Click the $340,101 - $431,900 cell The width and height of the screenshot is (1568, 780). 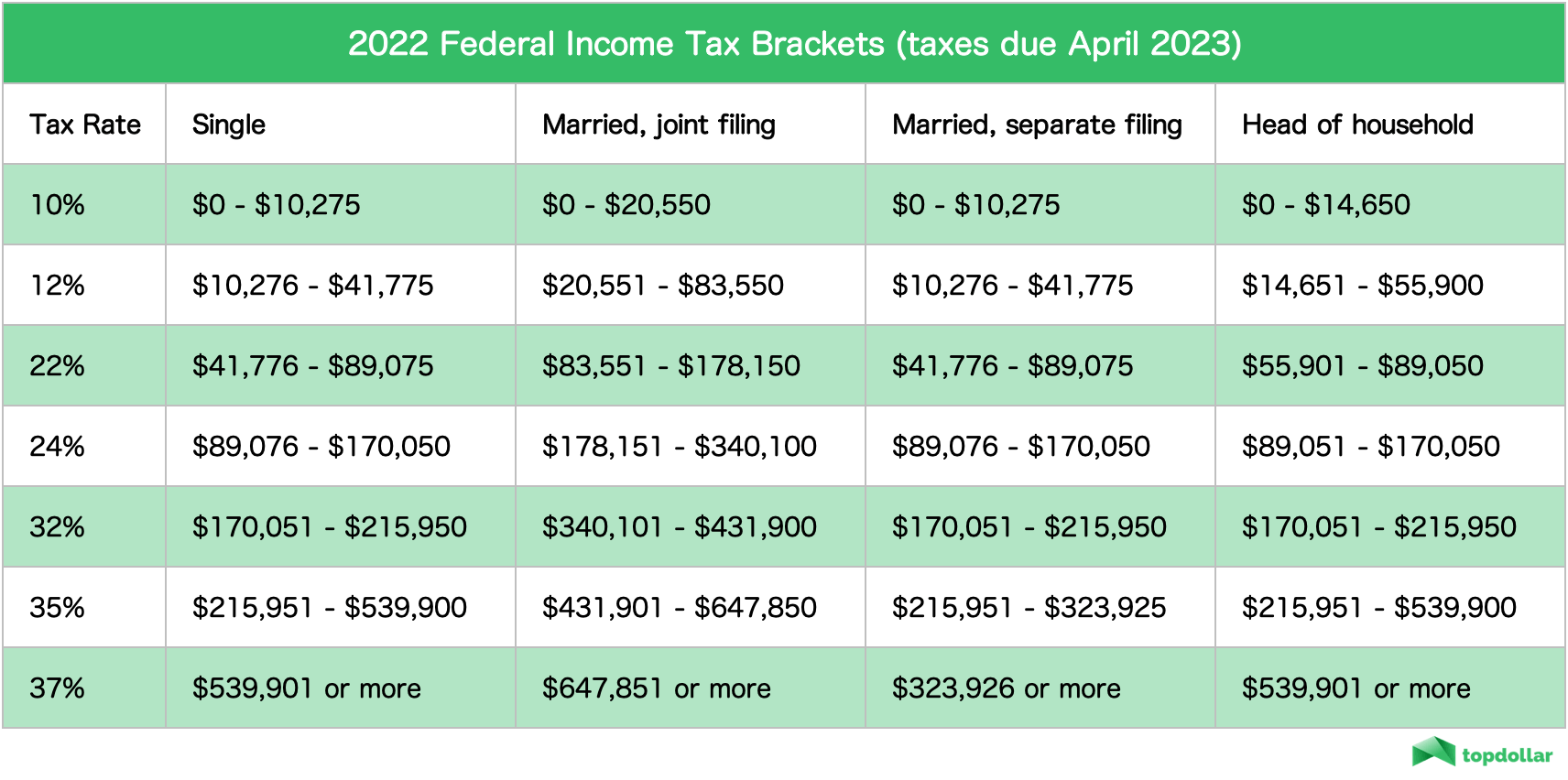click(x=679, y=527)
